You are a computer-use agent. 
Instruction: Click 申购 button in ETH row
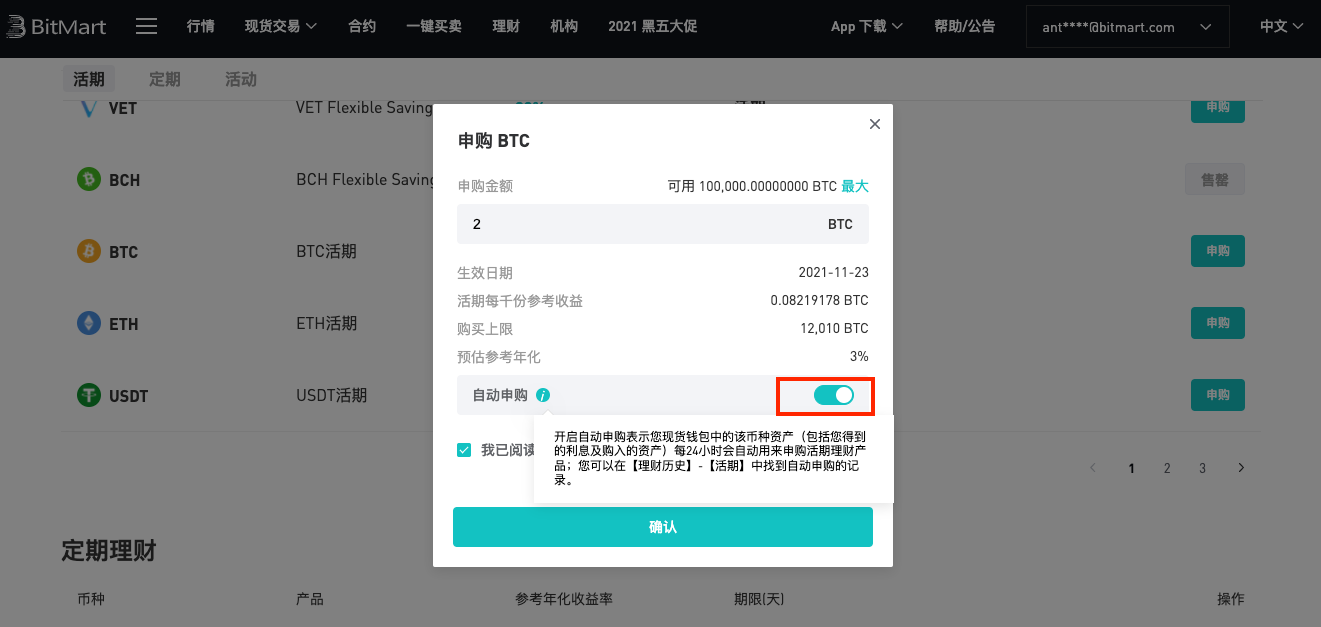tap(1218, 324)
